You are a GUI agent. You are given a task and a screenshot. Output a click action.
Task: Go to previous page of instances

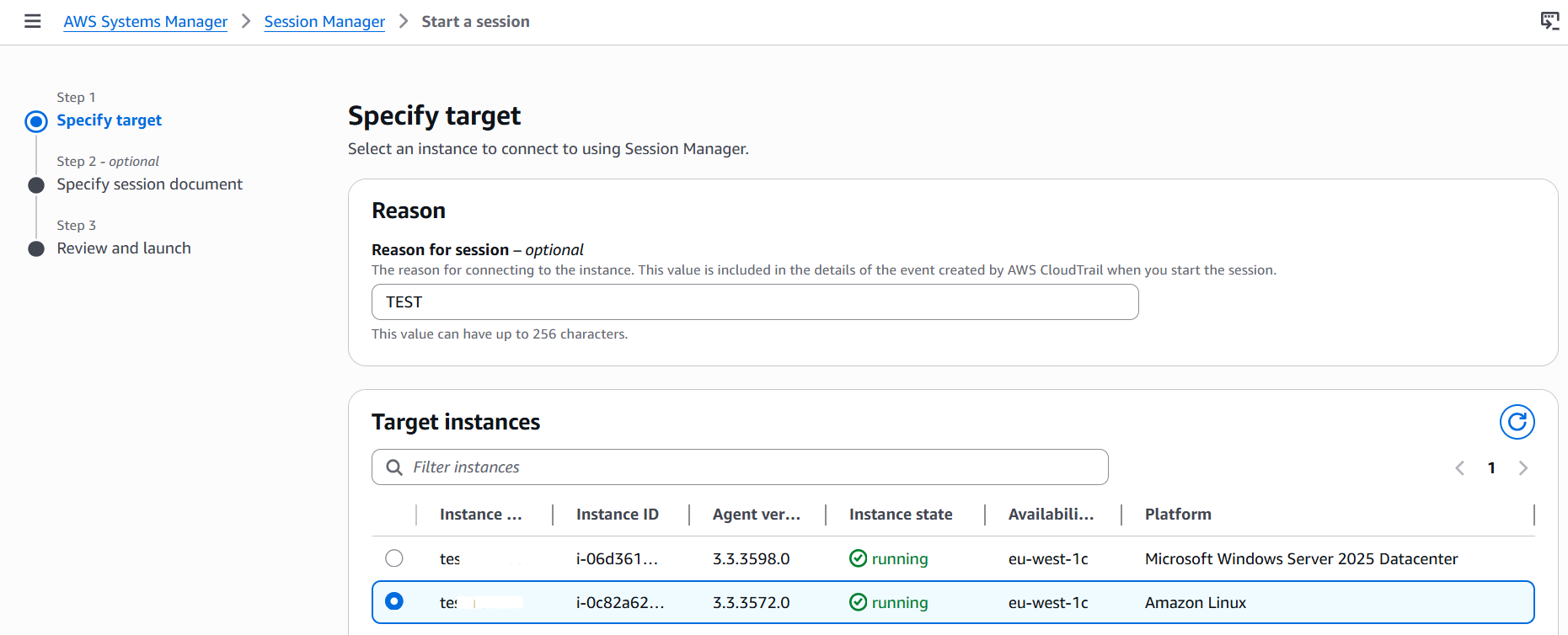1460,468
